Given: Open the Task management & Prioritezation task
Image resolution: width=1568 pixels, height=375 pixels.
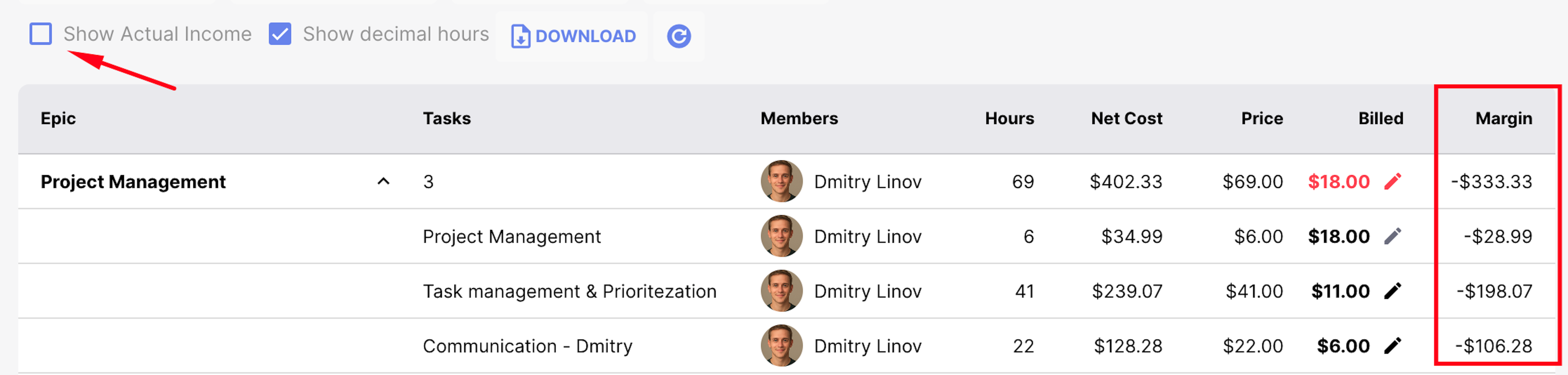Looking at the screenshot, I should (x=569, y=291).
